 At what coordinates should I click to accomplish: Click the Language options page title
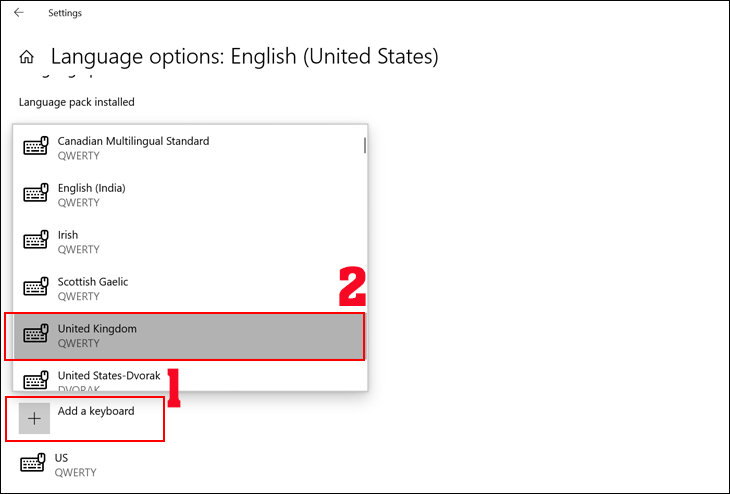point(244,57)
